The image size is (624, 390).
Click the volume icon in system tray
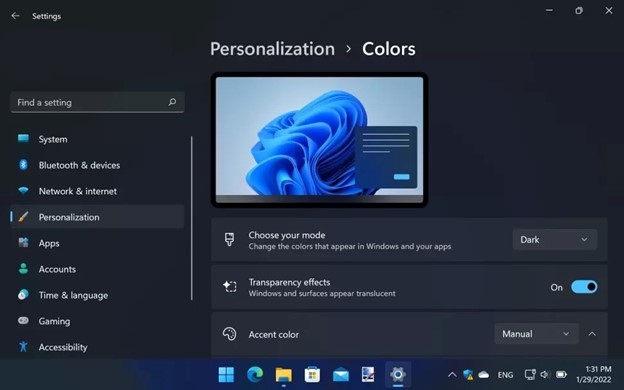(x=545, y=374)
